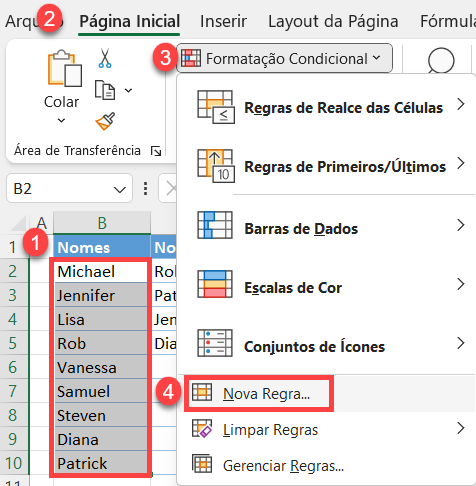
Task: Click the Escalas de Cor icon
Action: coord(215,284)
